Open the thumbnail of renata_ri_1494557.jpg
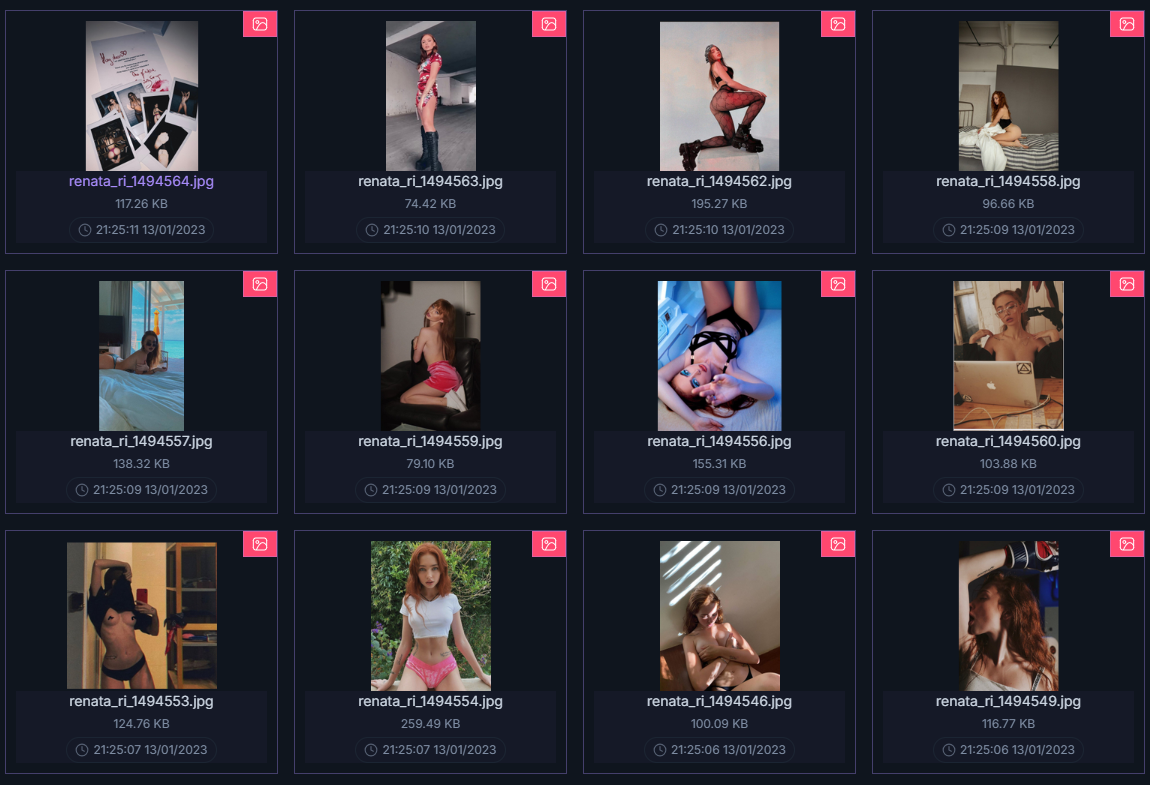Image resolution: width=1150 pixels, height=785 pixels. (x=142, y=356)
